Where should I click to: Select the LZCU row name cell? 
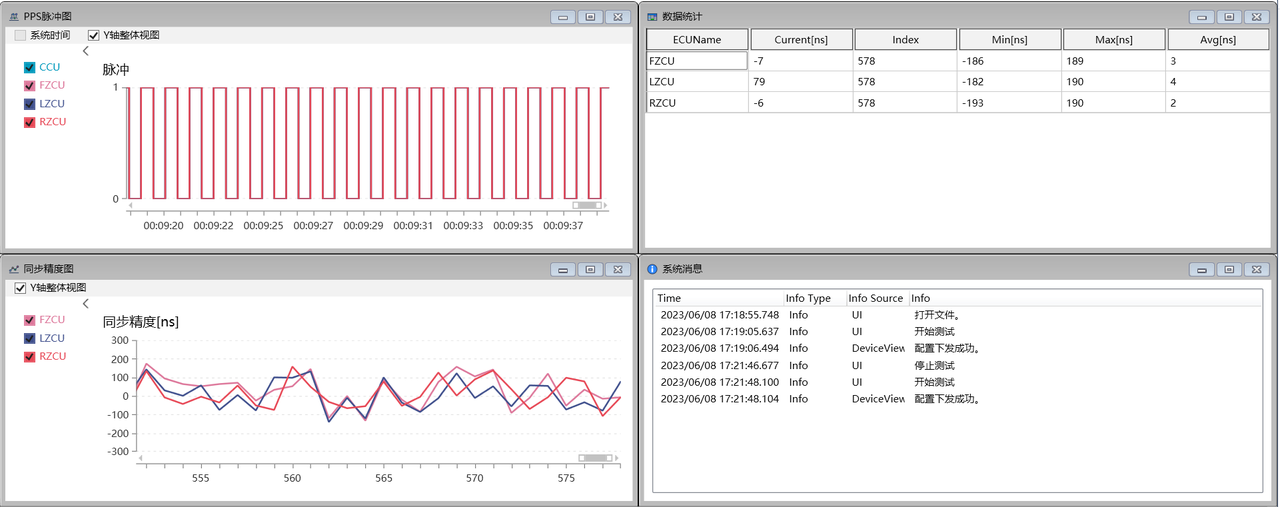pos(697,81)
